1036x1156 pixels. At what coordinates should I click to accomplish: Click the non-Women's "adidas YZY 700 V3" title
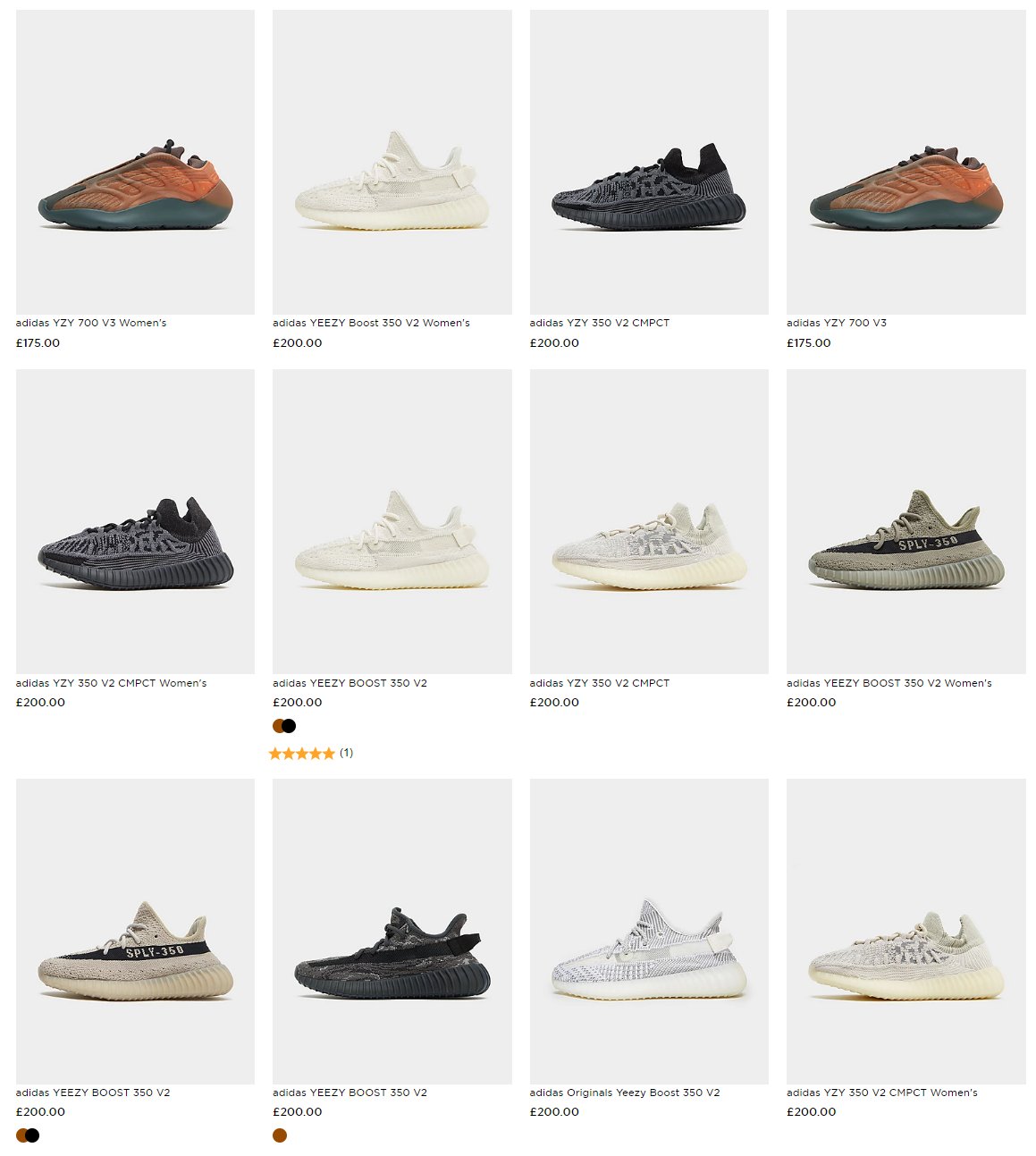coord(837,323)
